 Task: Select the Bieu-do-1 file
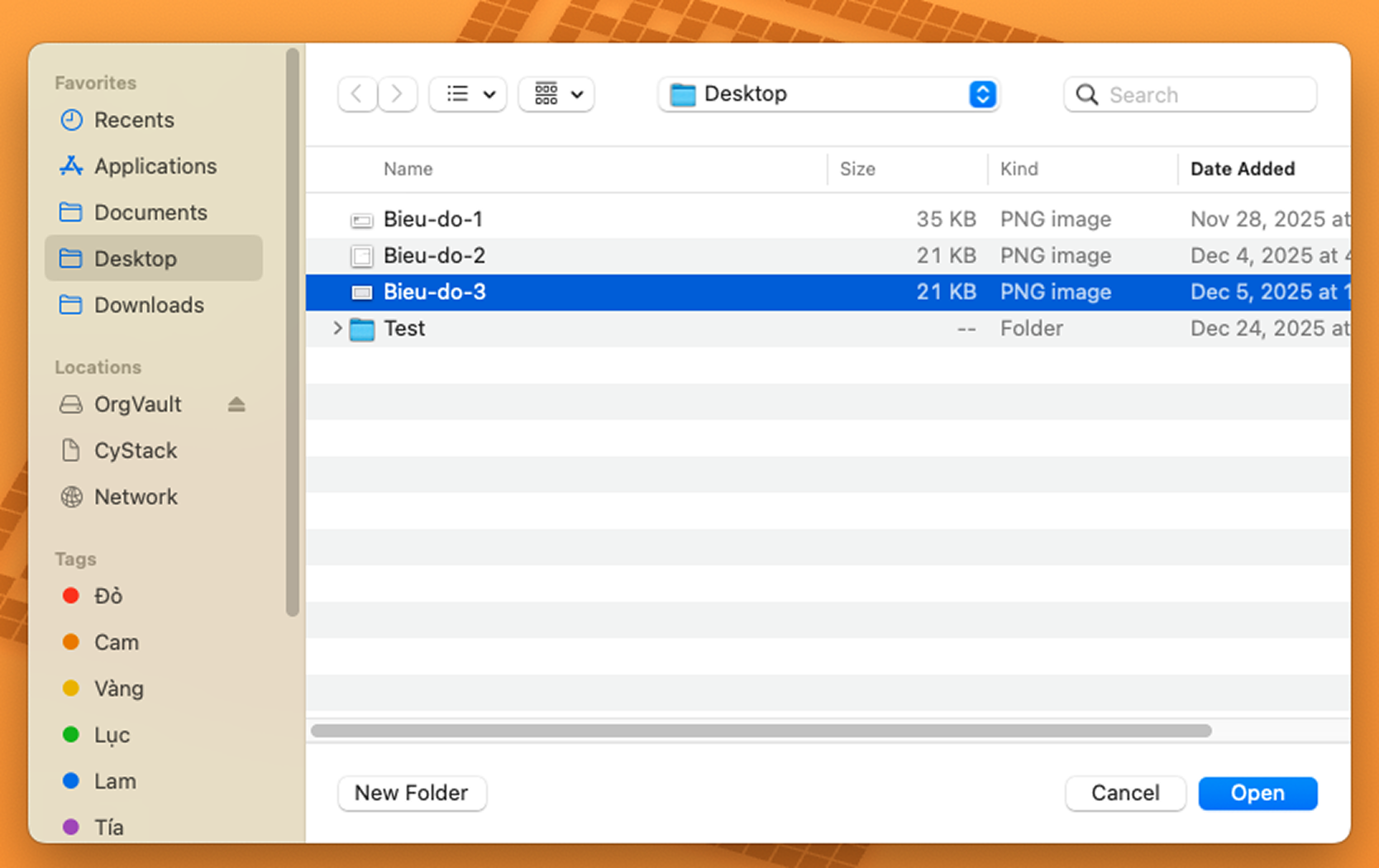[828, 219]
